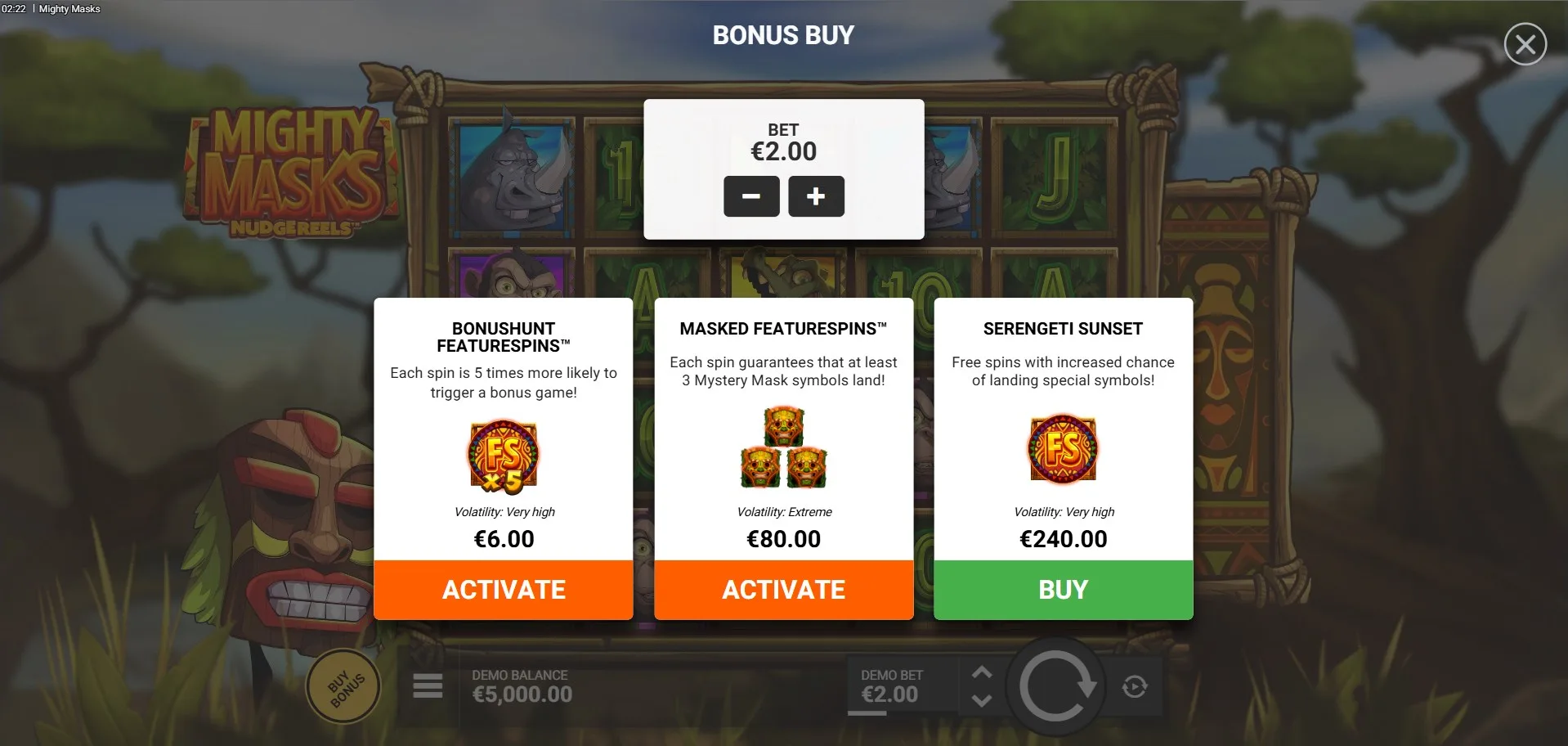Click the FS x5 bonus symbol icon
This screenshot has height=746, width=1568.
pos(504,456)
